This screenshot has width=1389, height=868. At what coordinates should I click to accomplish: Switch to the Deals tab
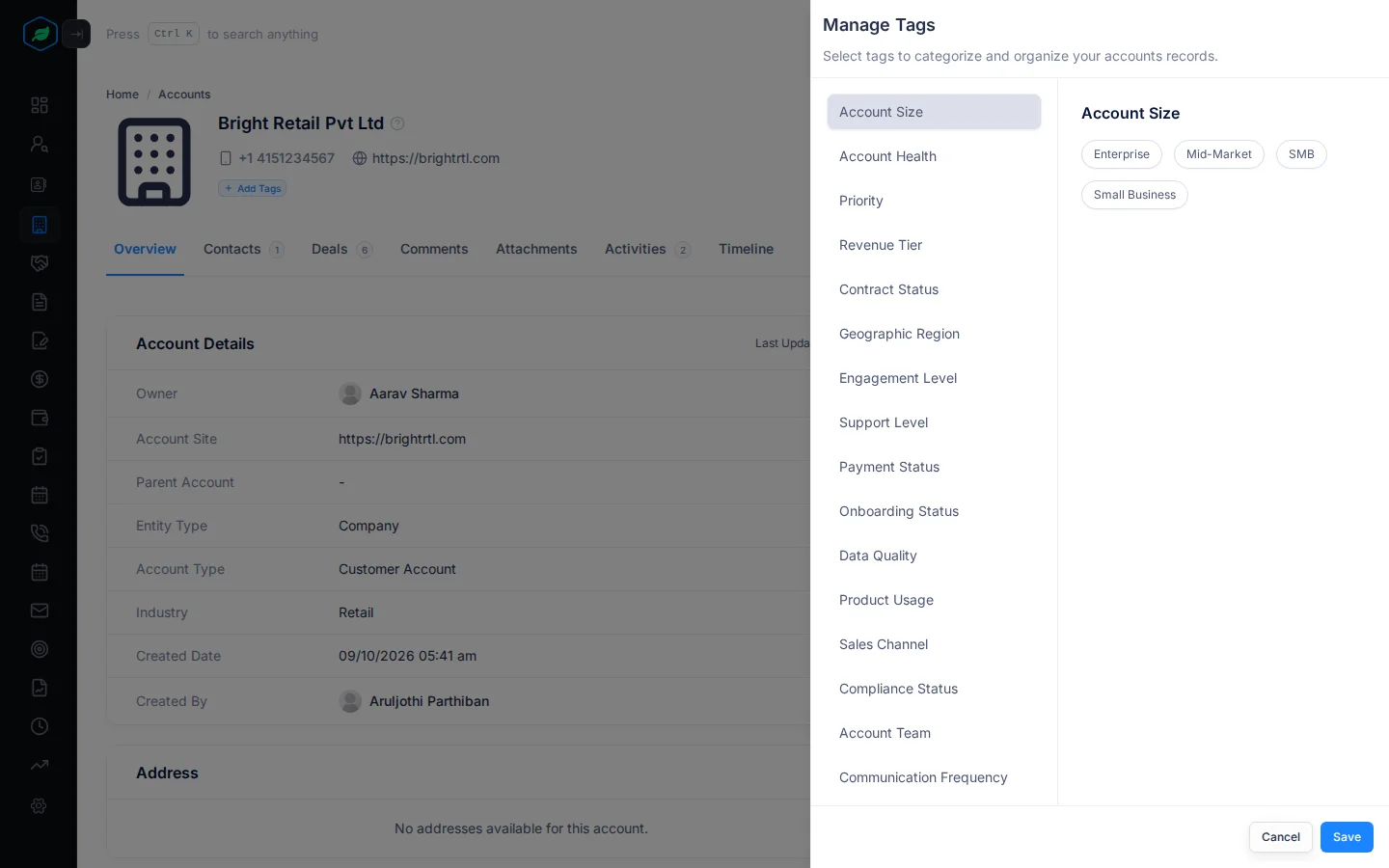(x=341, y=249)
